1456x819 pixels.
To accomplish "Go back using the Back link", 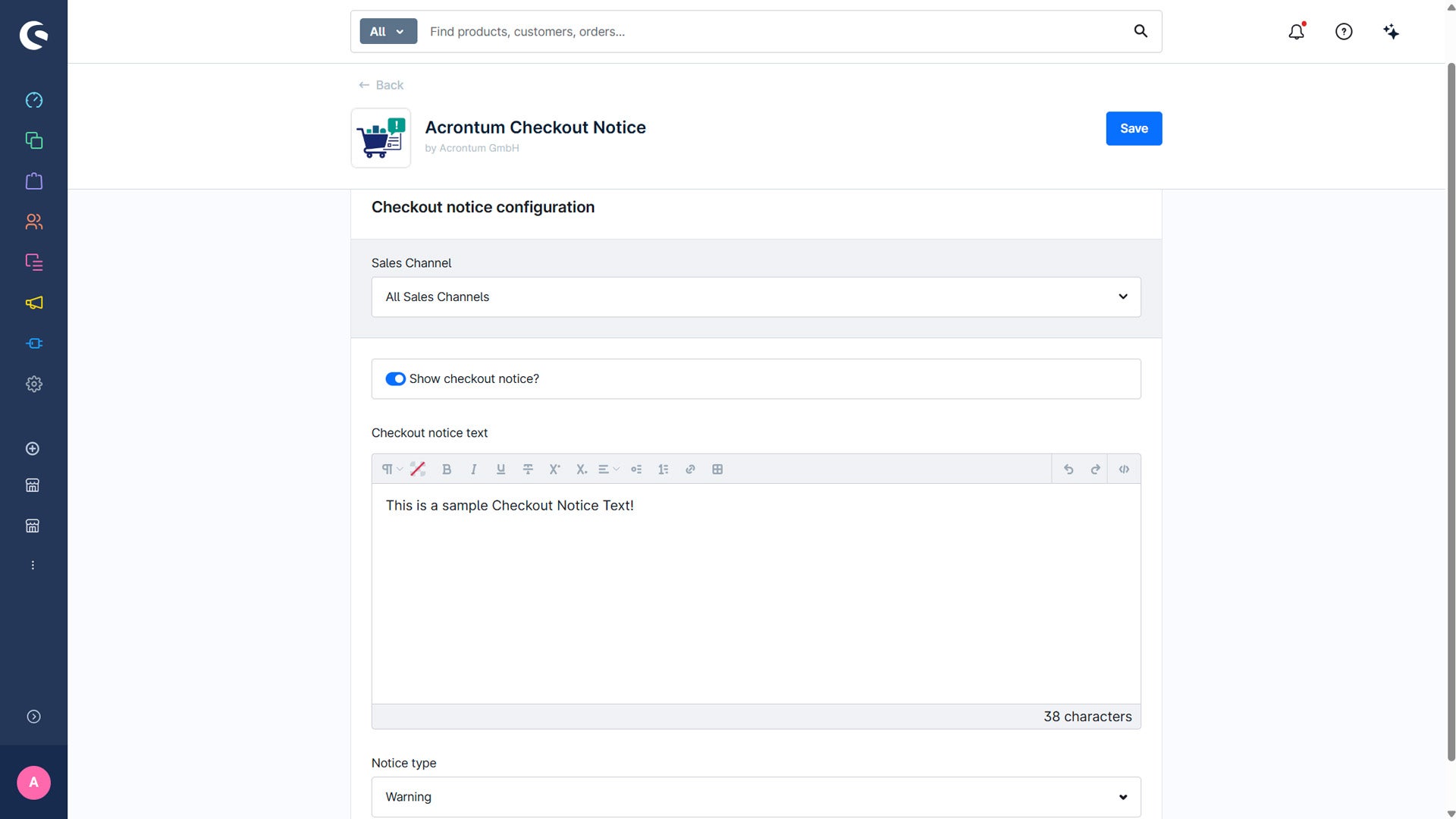I will click(381, 85).
